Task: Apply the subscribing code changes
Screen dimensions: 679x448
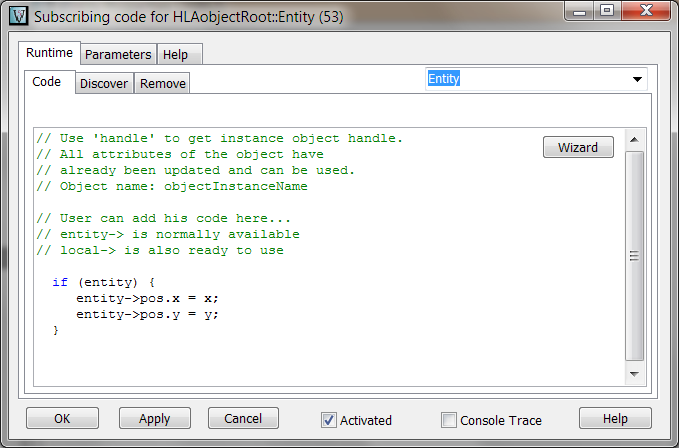Action: pos(155,419)
